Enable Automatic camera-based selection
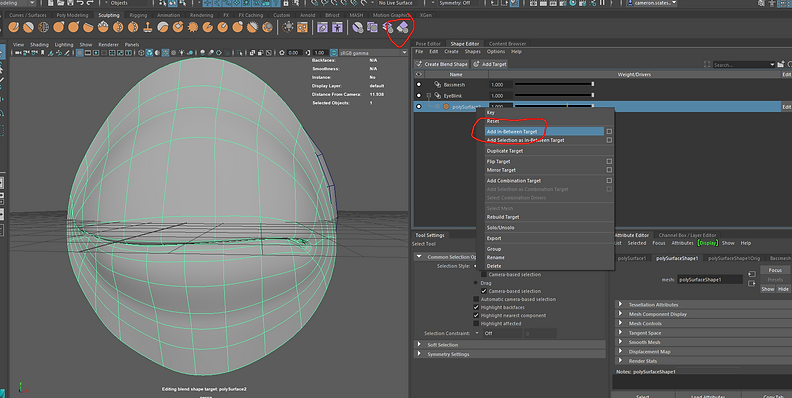The image size is (792, 398). (x=476, y=300)
